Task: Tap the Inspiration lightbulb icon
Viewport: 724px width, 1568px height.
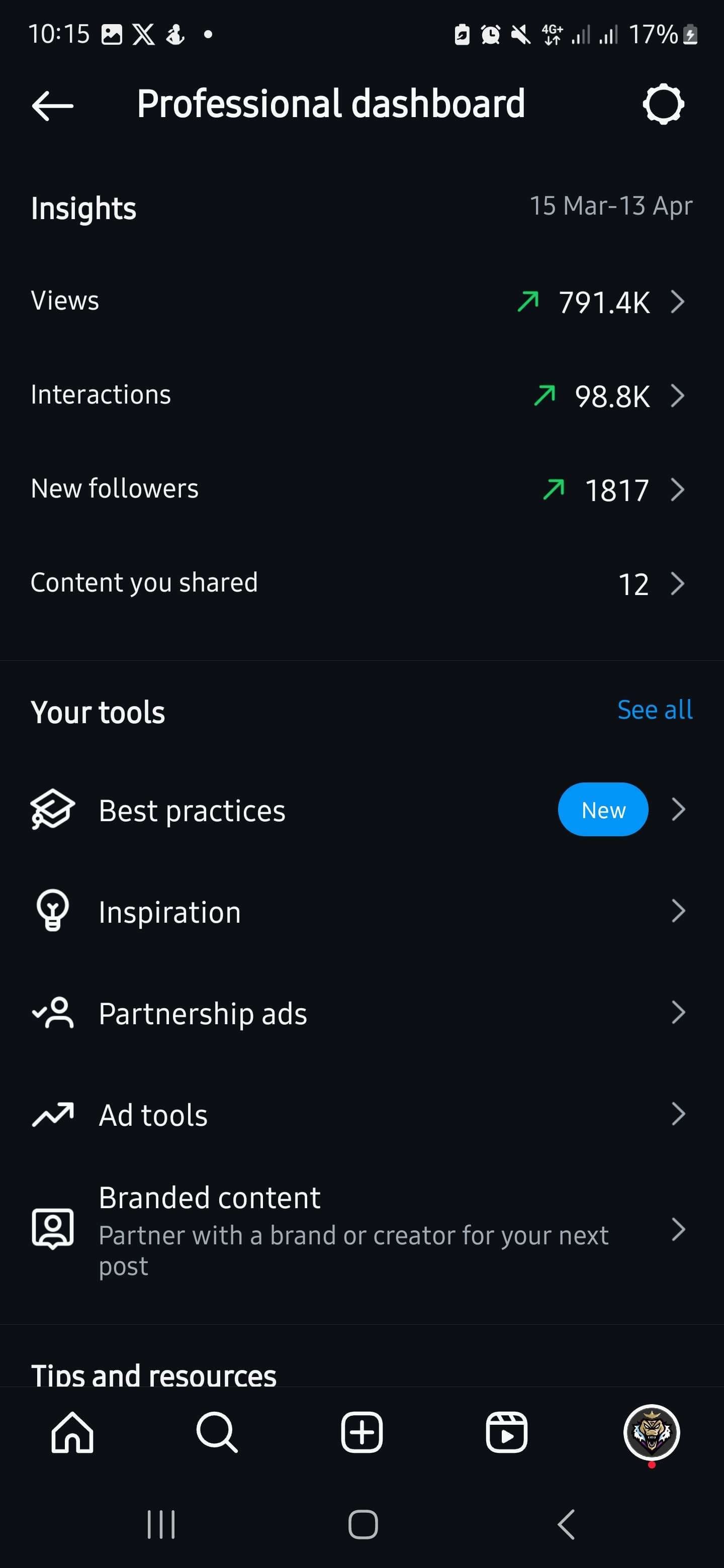Action: click(x=52, y=911)
